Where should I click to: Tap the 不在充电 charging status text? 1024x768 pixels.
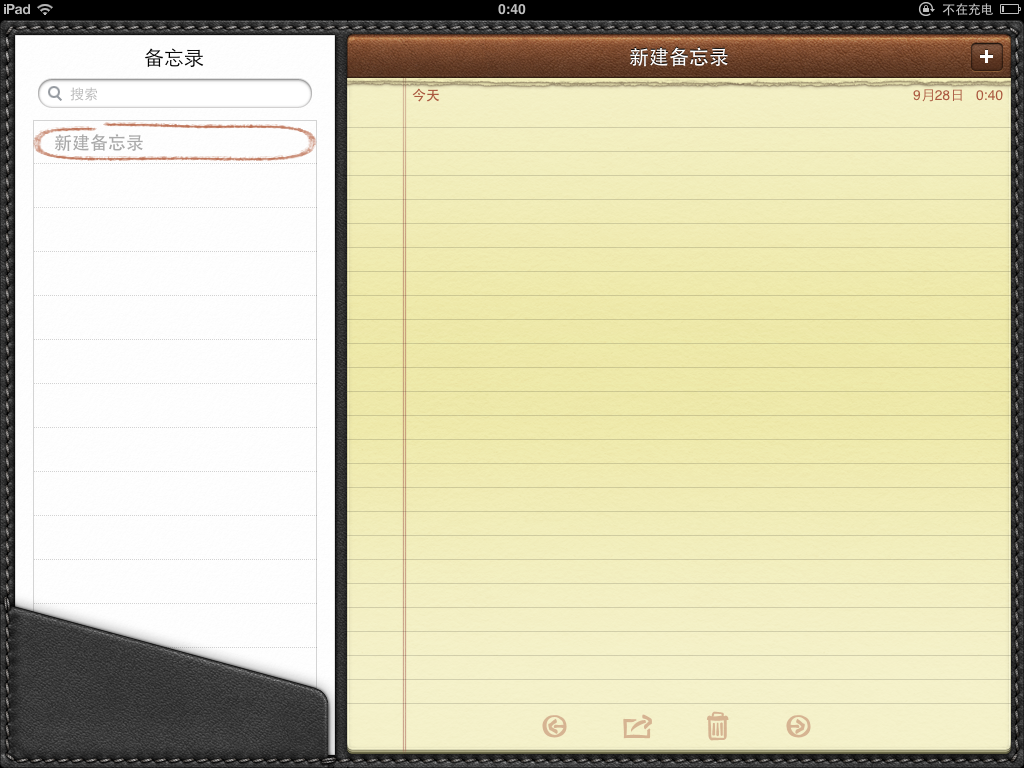tap(967, 9)
